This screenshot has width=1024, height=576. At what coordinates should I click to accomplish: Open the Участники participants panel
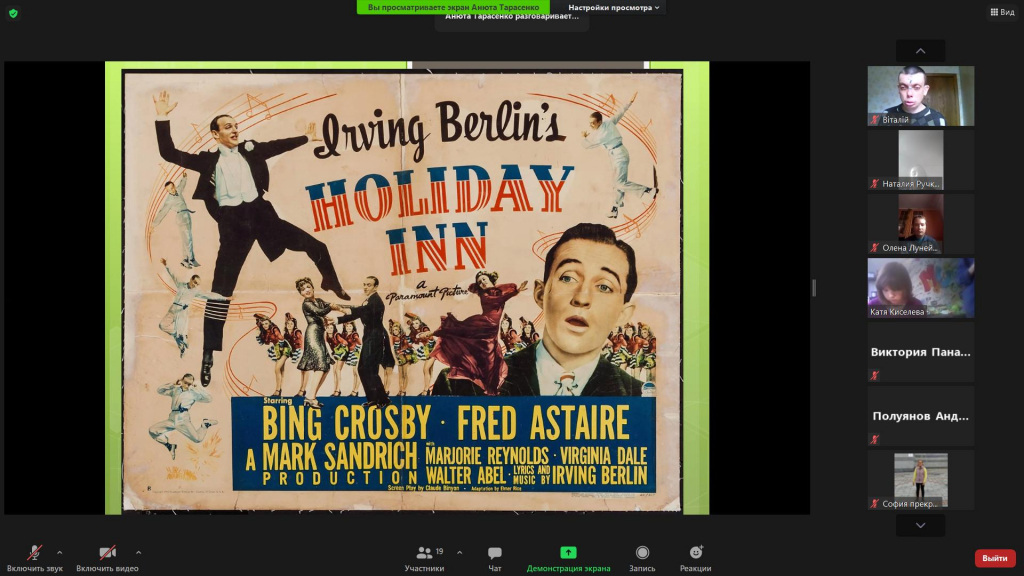tap(424, 558)
